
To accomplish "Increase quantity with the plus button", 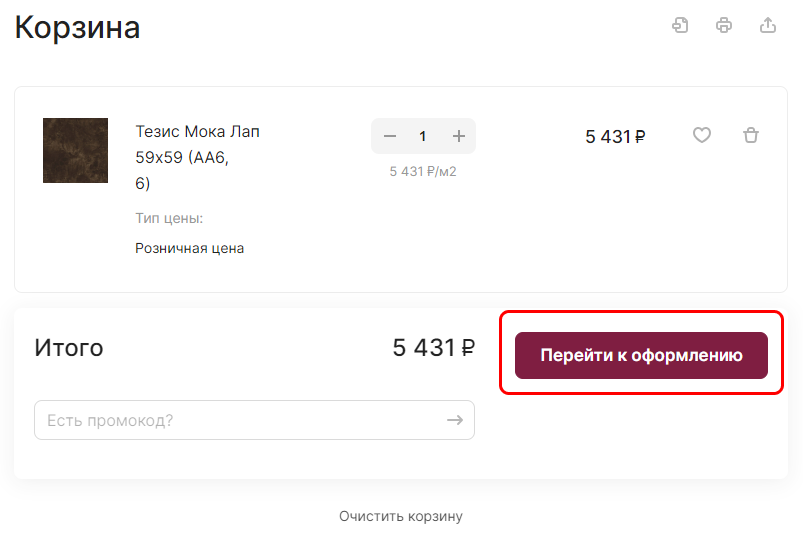I will pos(459,136).
